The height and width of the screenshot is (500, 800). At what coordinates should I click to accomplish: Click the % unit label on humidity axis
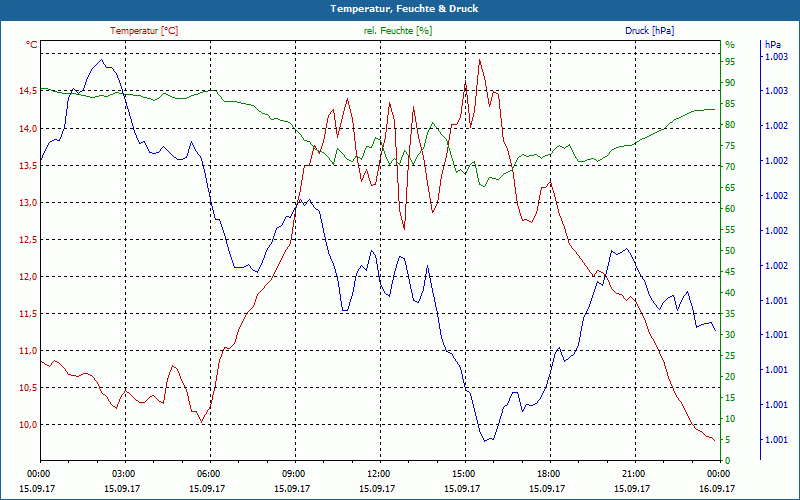(x=730, y=45)
